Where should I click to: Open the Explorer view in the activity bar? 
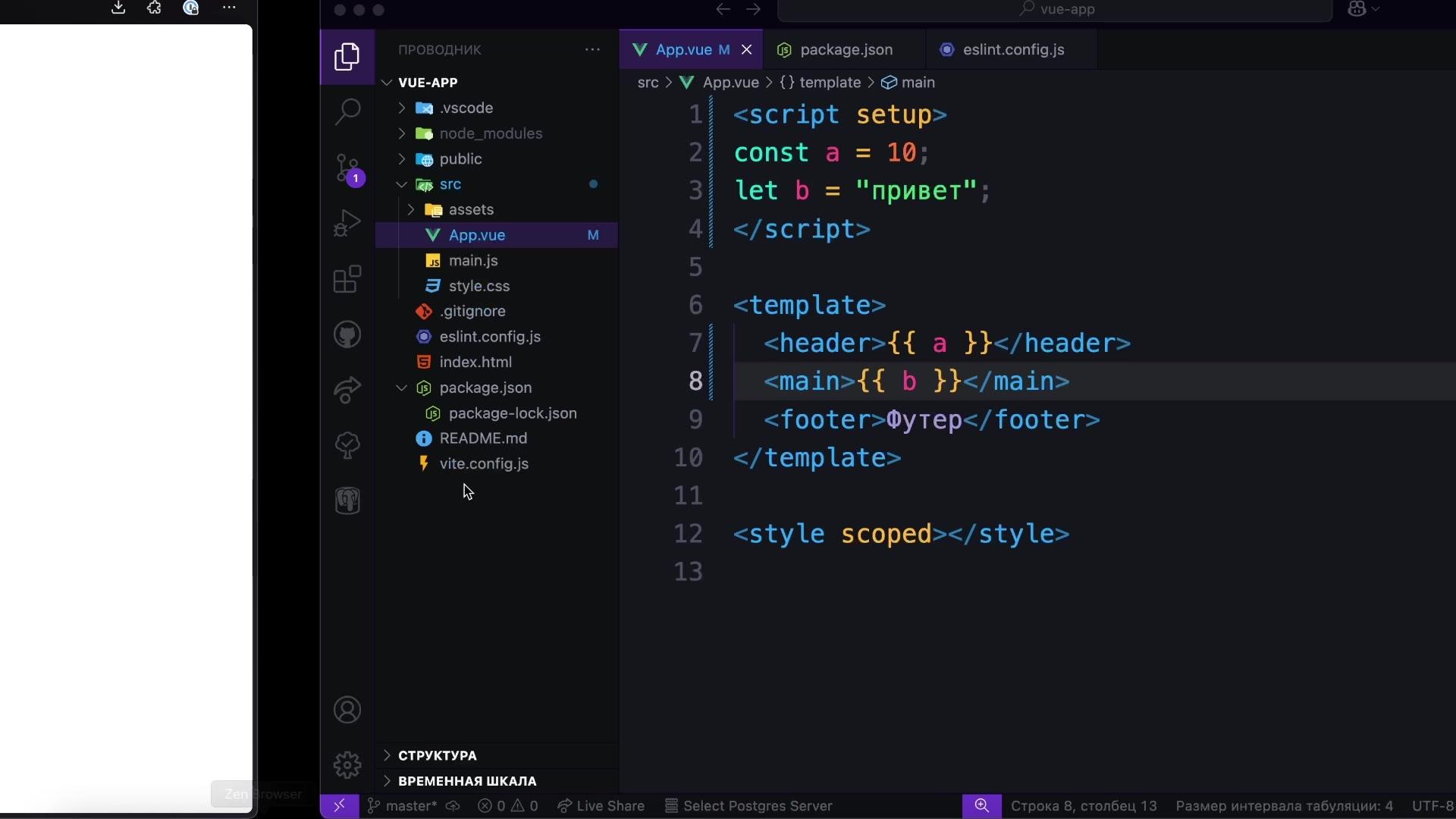coord(347,57)
